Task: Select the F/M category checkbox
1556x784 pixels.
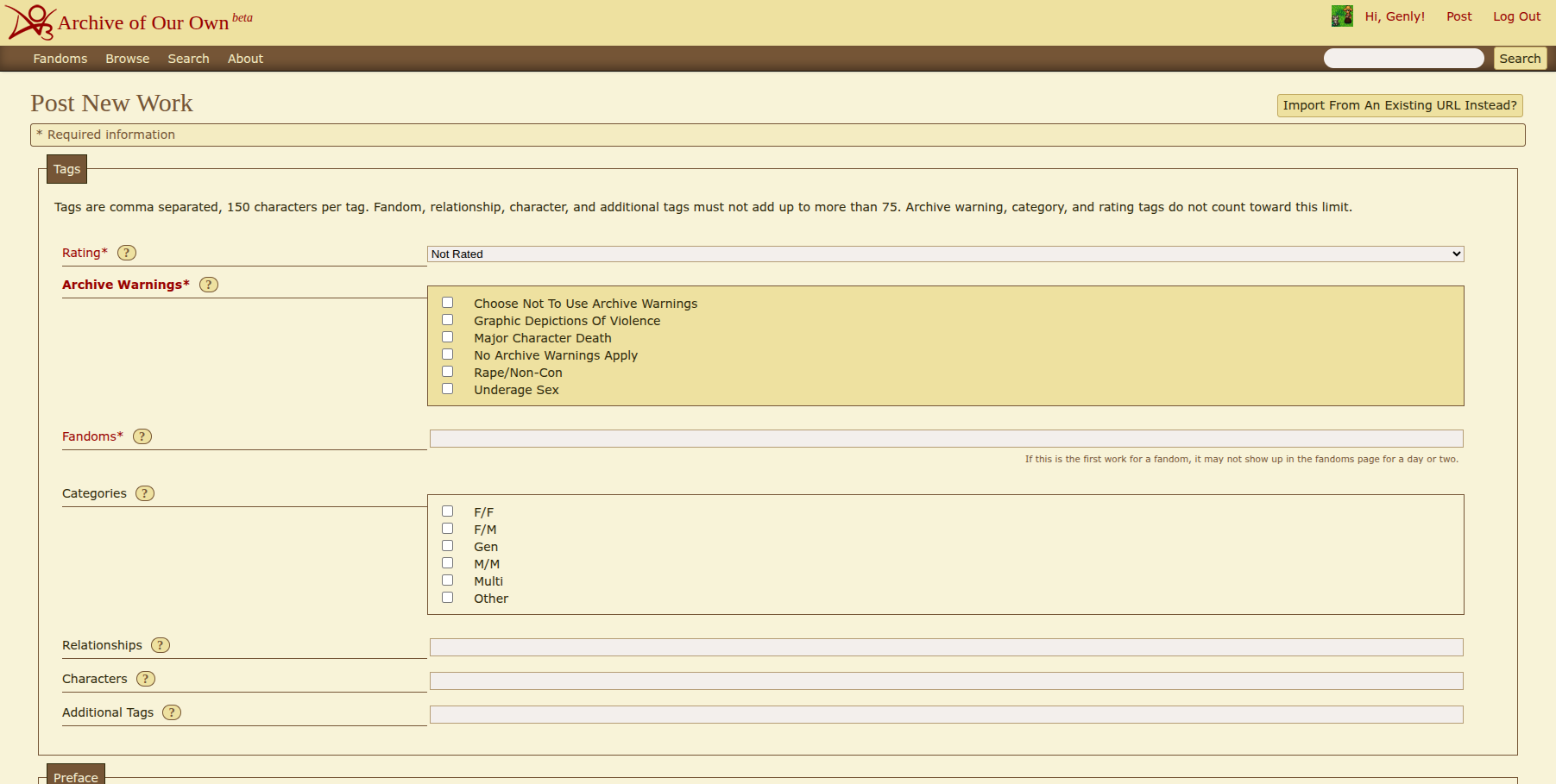Action: tap(447, 529)
